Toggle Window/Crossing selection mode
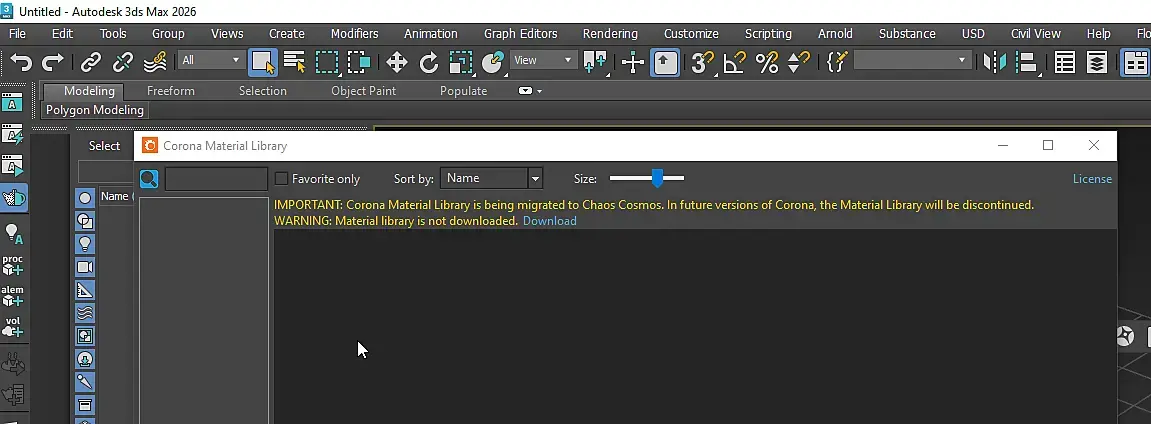 tap(359, 62)
